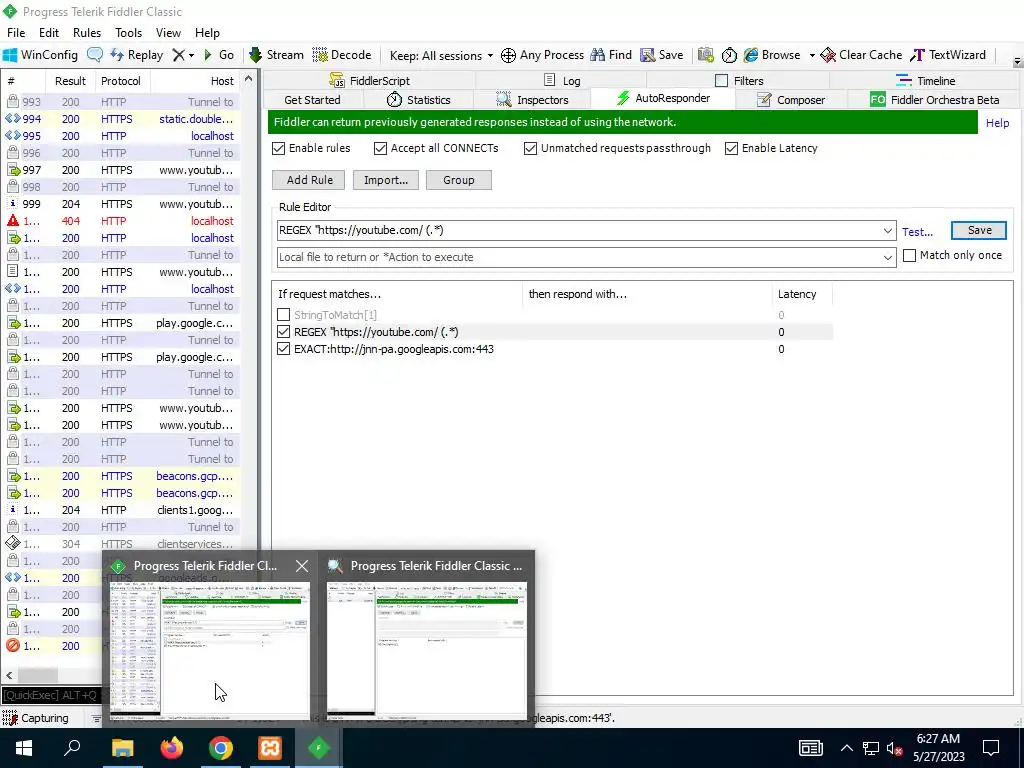
Task: Open File Explorer from taskbar
Action: click(122, 748)
